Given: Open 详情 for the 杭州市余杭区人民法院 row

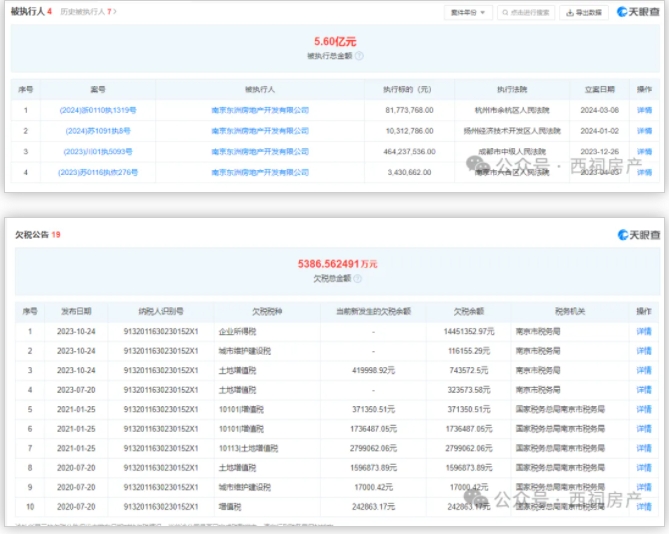Looking at the screenshot, I should [x=644, y=110].
